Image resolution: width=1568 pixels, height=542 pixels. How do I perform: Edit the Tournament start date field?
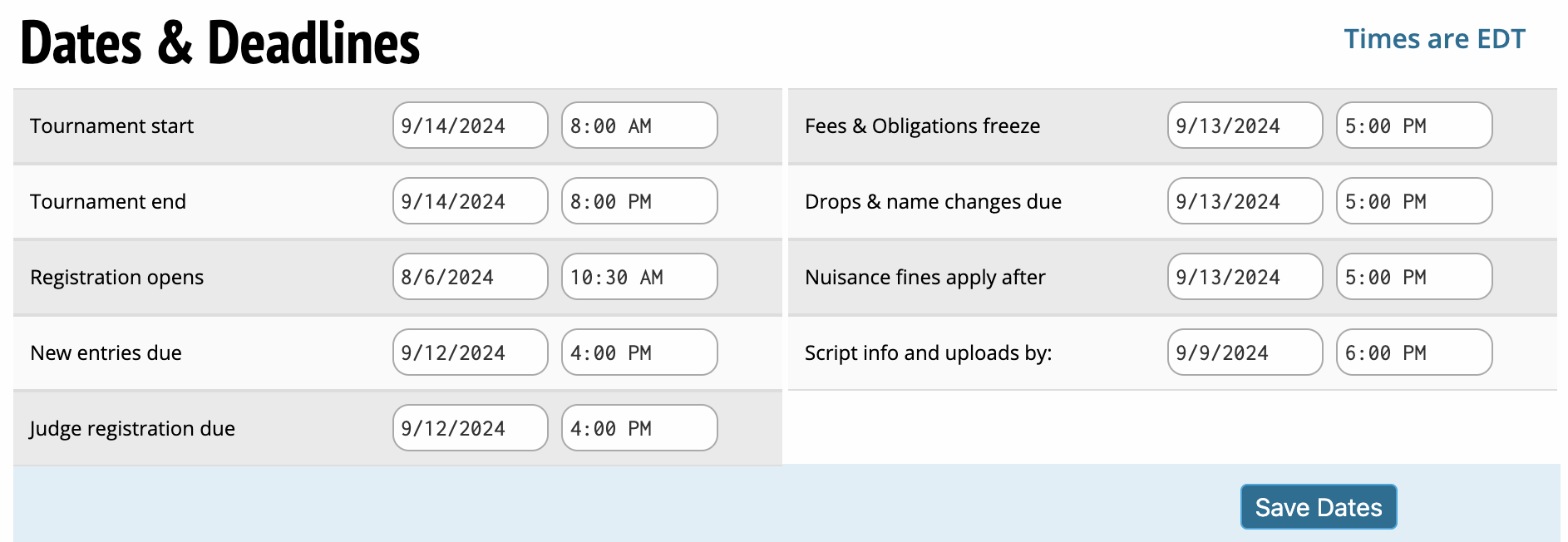[x=470, y=126]
